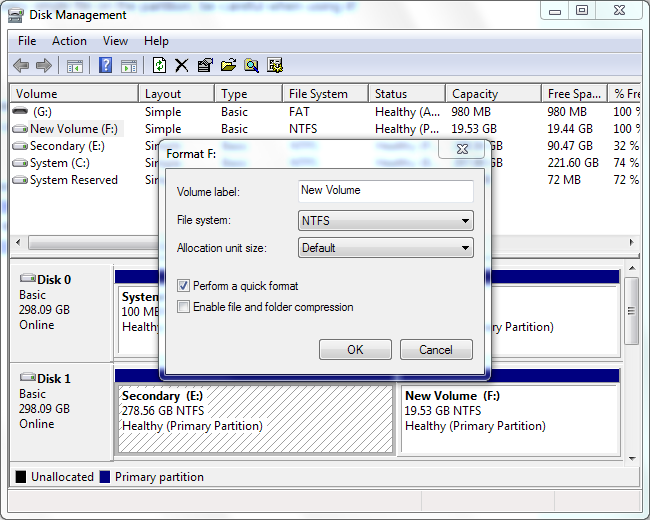Screen dimensions: 650x520
Task: Click the horizontal scrollbar right arrow
Action: [631, 242]
